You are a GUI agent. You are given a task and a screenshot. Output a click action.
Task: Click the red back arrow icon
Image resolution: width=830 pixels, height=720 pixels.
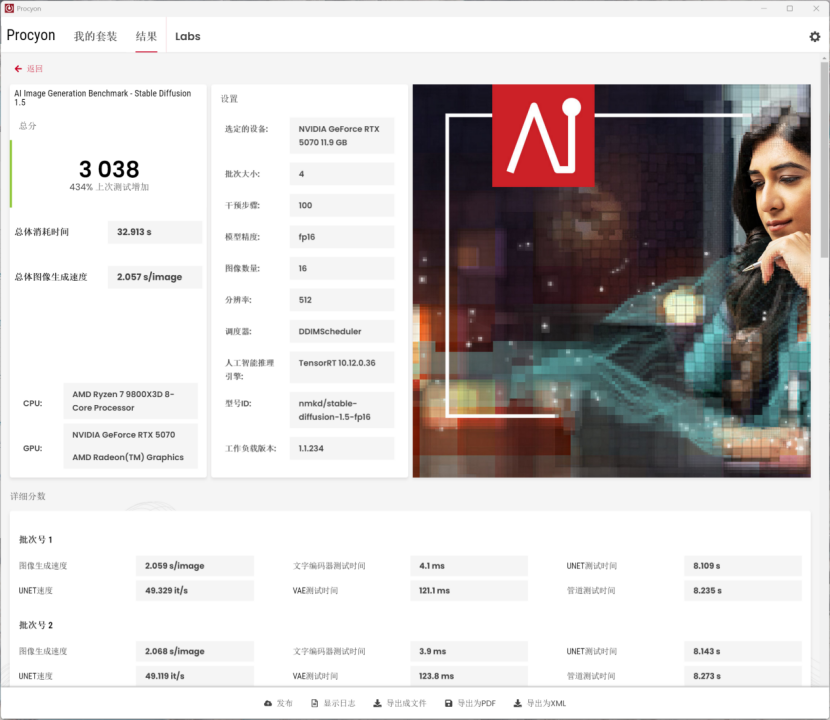click(x=18, y=69)
